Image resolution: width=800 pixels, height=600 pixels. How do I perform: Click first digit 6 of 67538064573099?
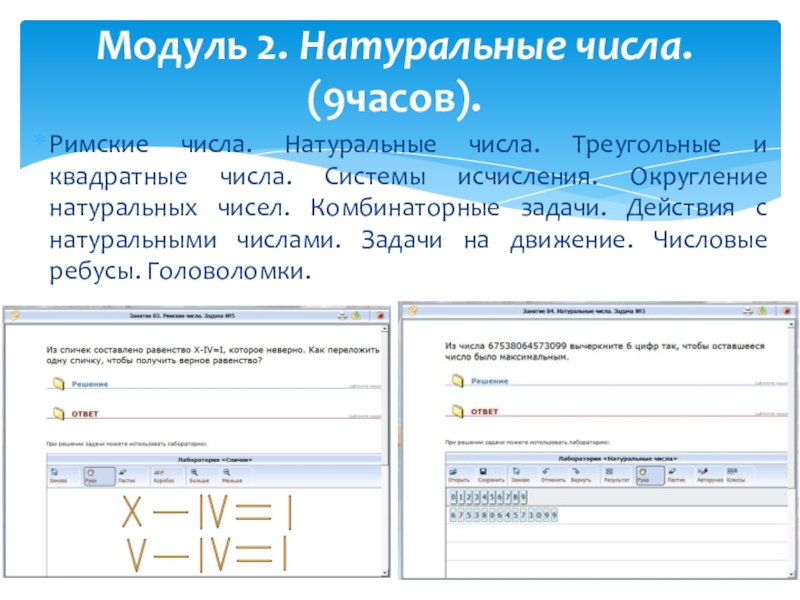[453, 515]
